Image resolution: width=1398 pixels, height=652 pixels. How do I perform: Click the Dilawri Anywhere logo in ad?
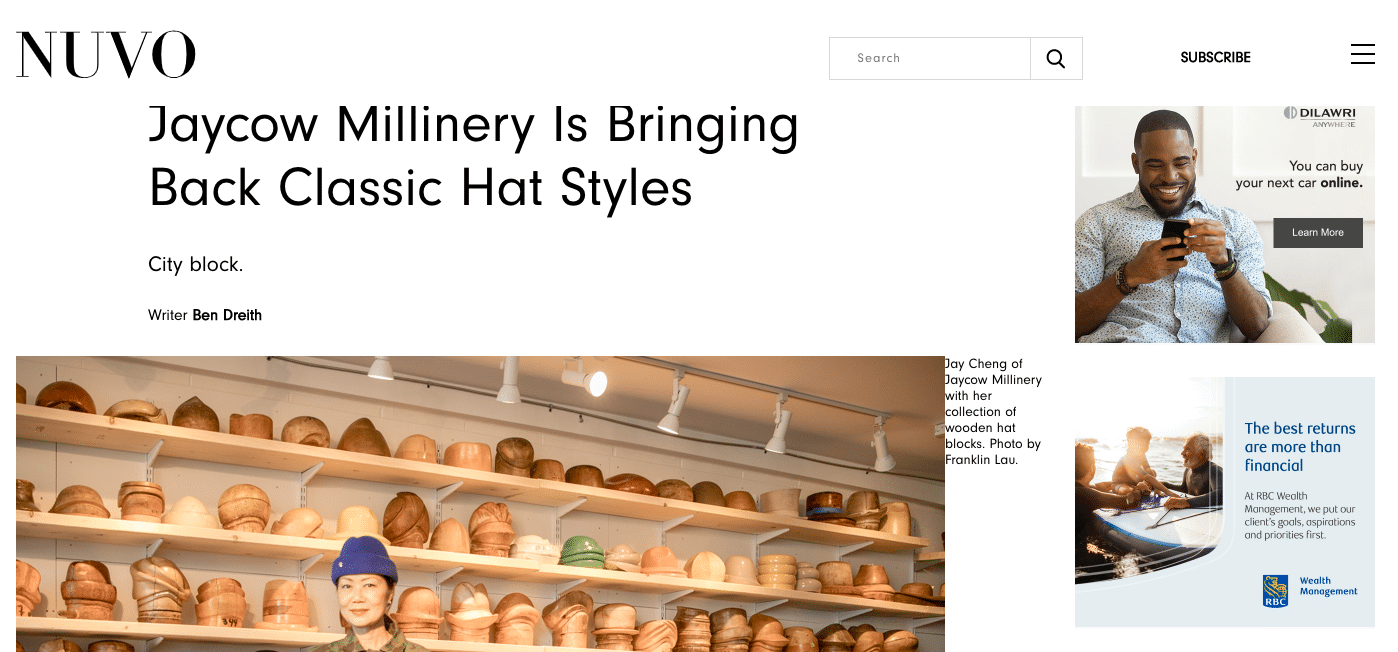[x=1321, y=117]
